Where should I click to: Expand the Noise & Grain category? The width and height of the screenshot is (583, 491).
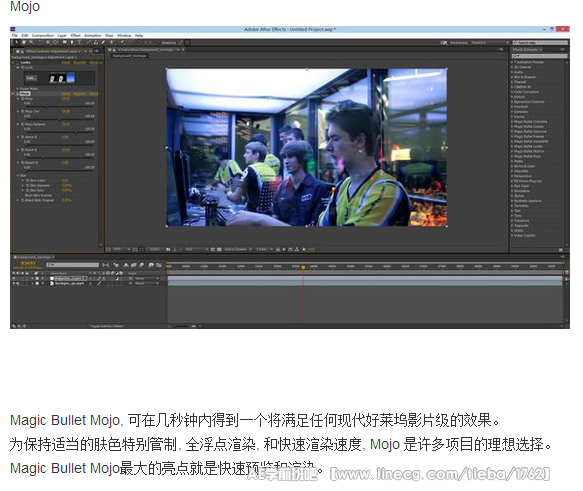click(x=512, y=166)
